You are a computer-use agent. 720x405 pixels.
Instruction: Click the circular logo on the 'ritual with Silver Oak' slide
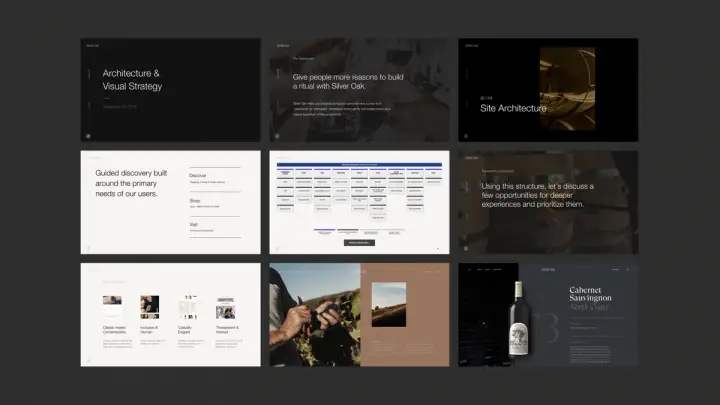coord(277,136)
